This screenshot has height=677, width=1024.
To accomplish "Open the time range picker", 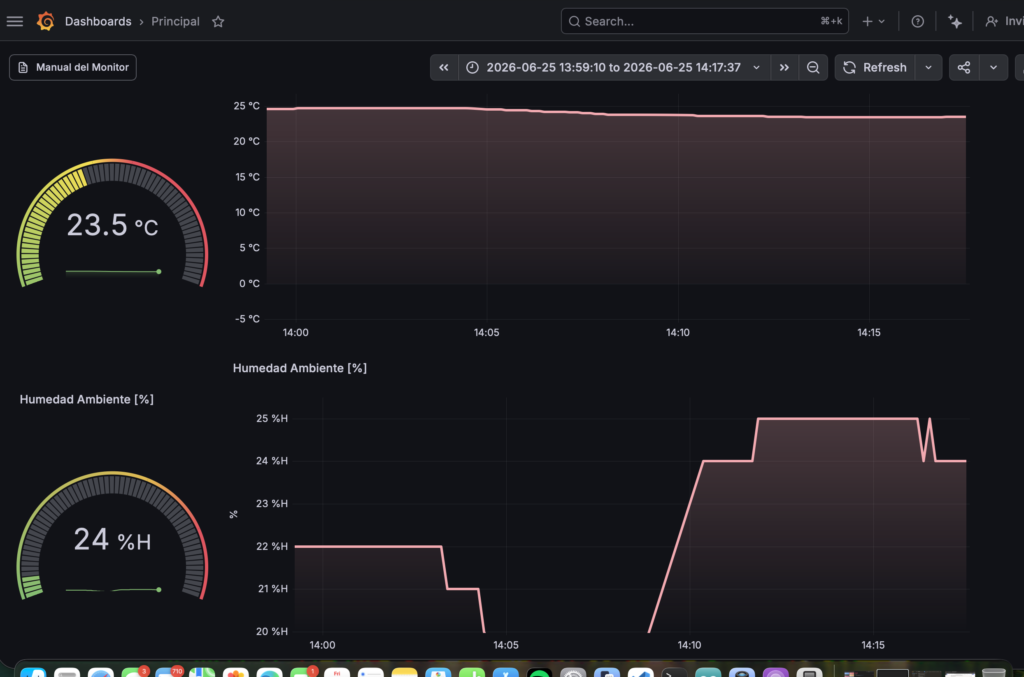I will [614, 67].
